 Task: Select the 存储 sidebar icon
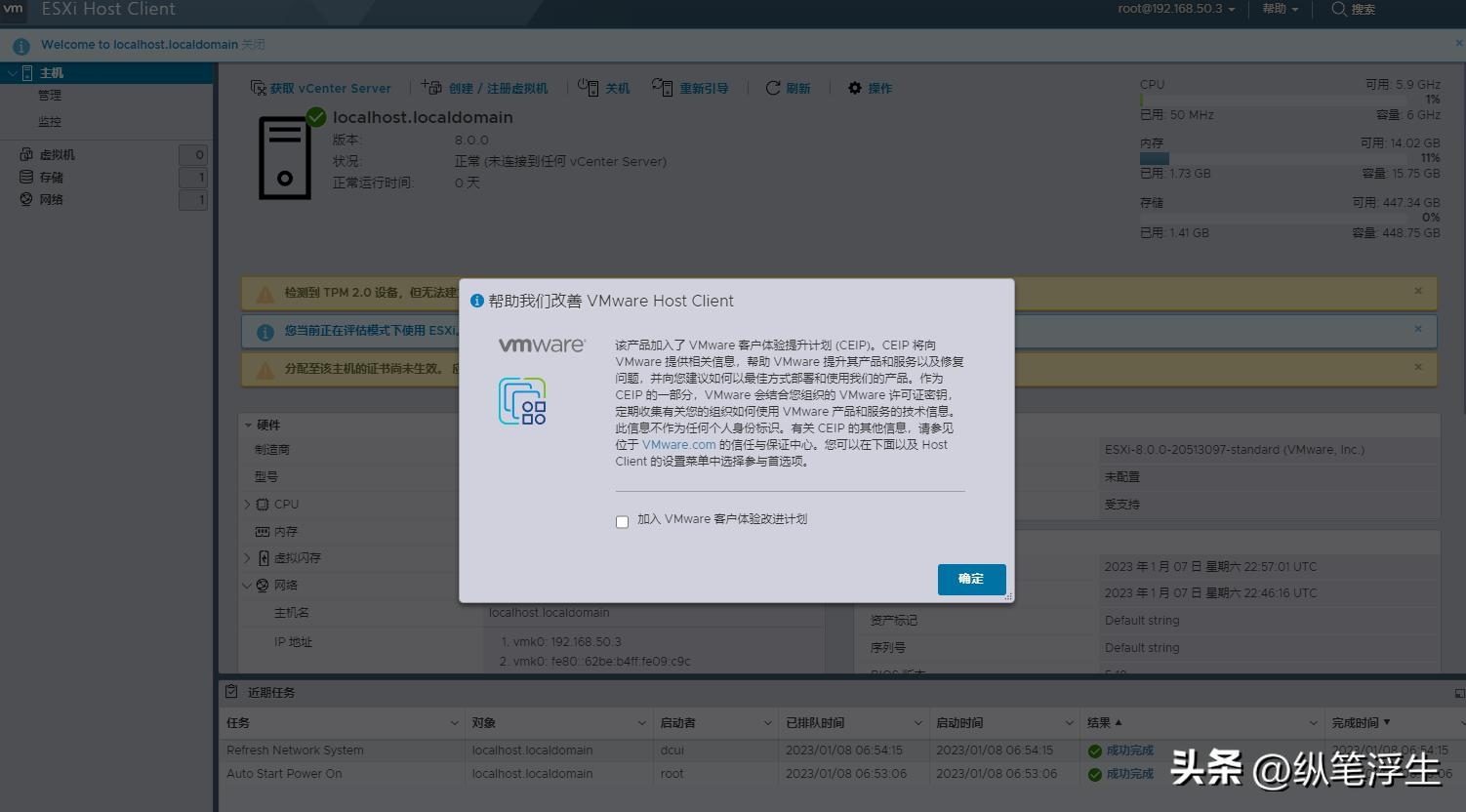[x=26, y=176]
